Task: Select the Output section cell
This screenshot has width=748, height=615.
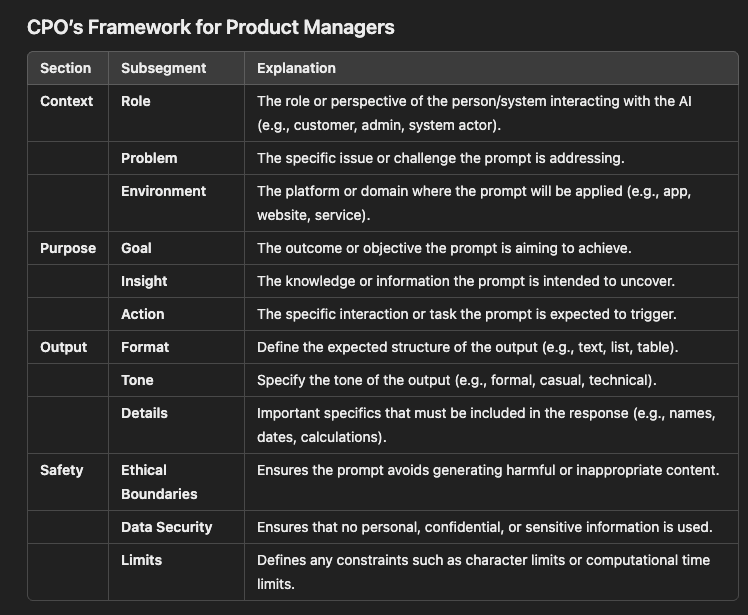Action: tap(63, 347)
